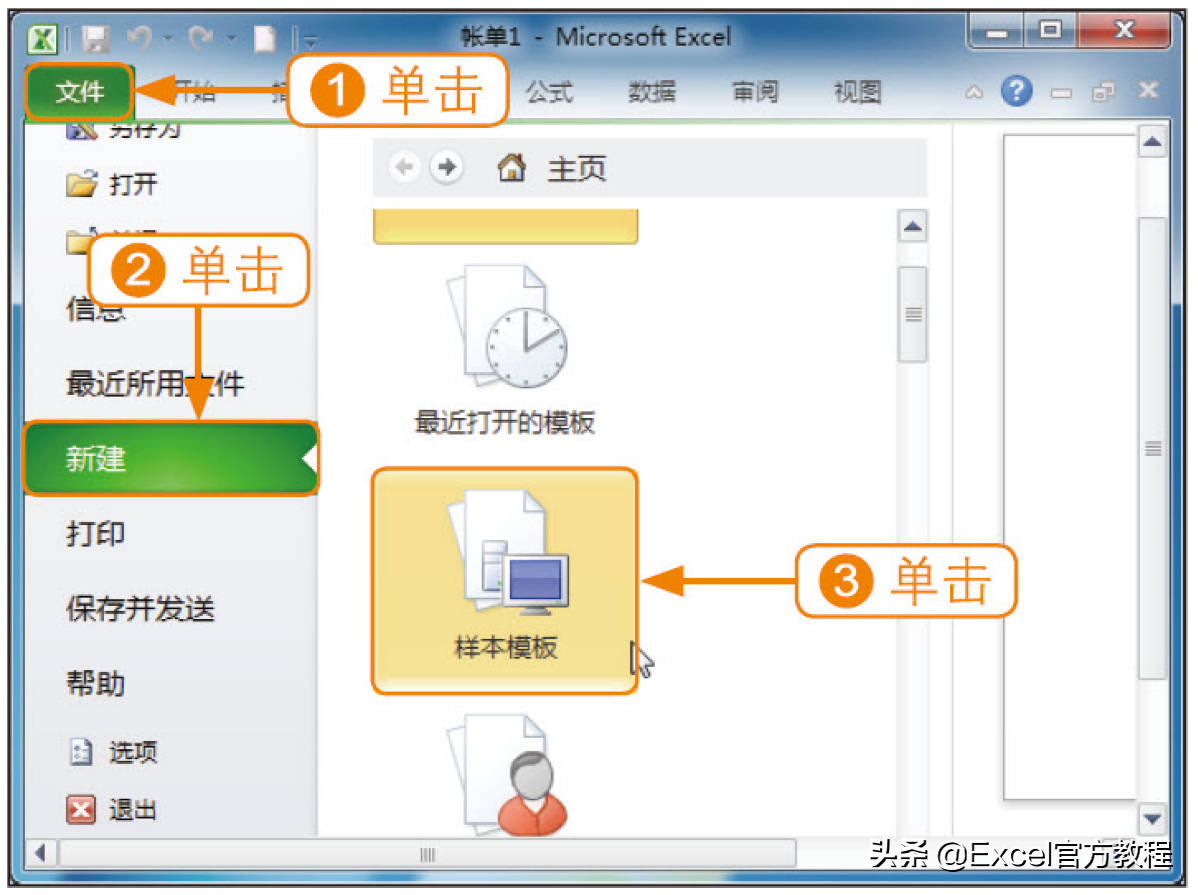Click the Save icon in quick access toolbar
Screen dimensions: 1198x895
pos(97,38)
